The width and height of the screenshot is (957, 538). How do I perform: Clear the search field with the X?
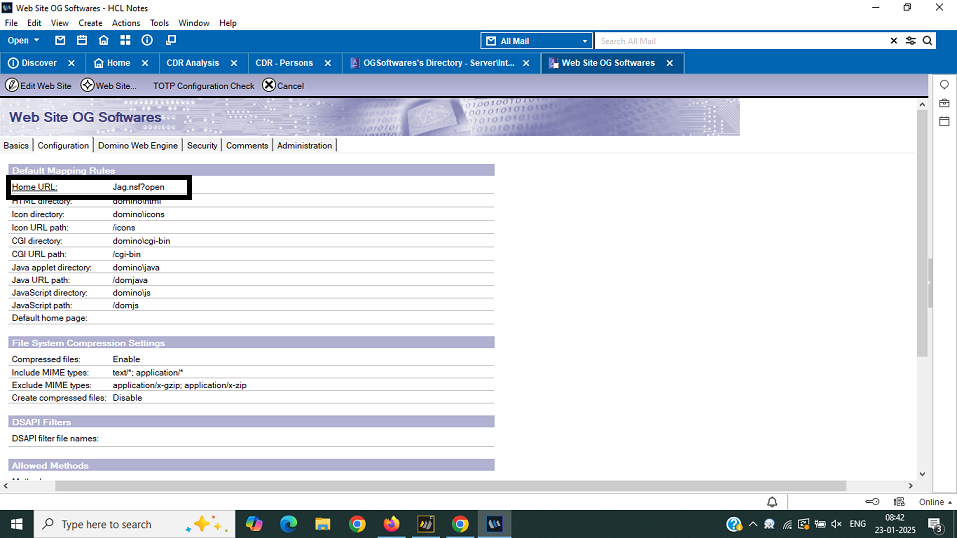(894, 41)
